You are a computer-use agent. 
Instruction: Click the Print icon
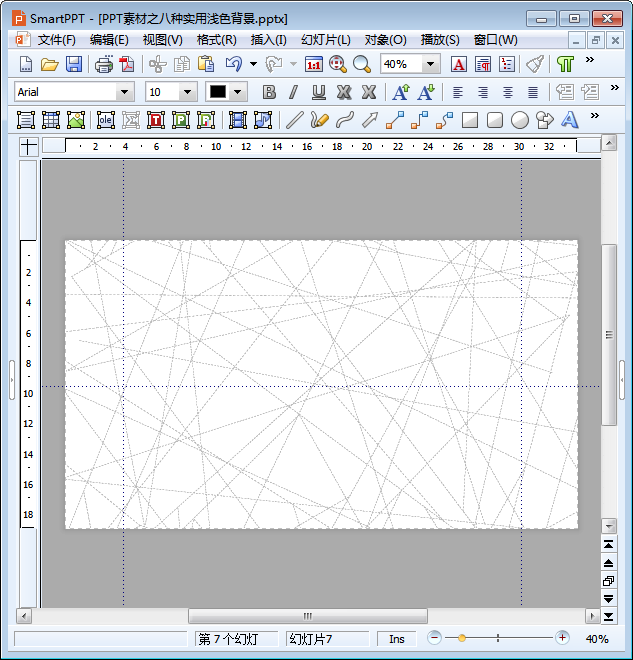tap(104, 64)
